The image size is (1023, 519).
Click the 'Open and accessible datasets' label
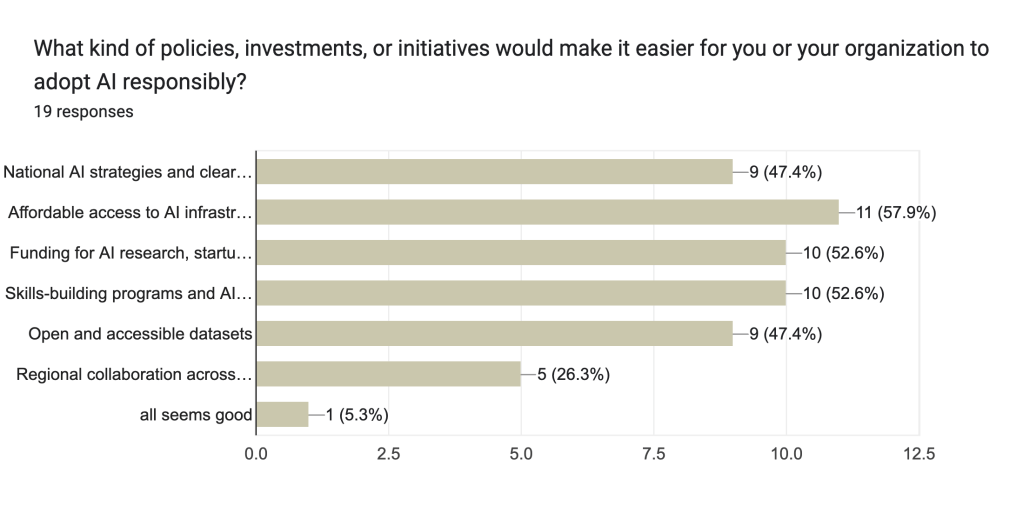coord(140,334)
